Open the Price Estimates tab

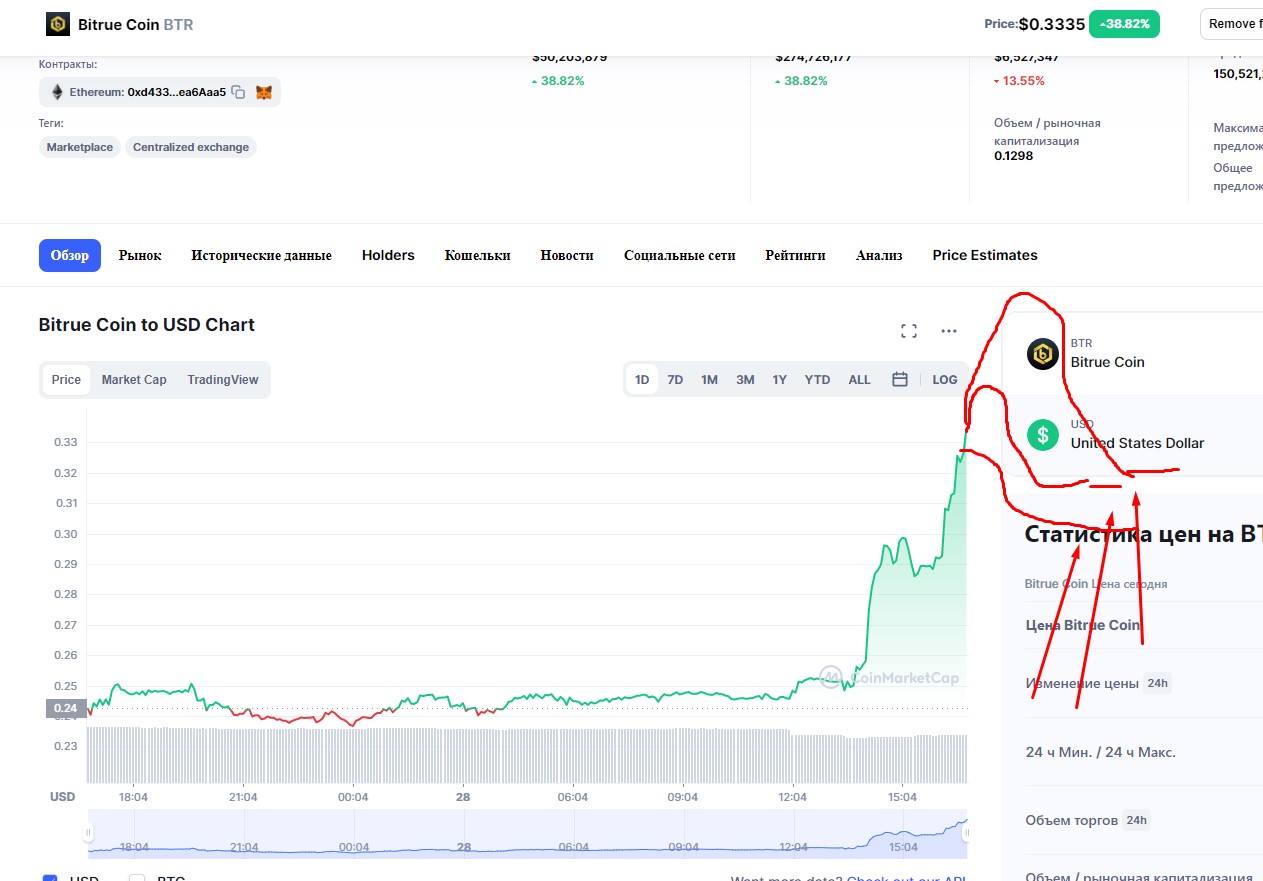(x=985, y=255)
